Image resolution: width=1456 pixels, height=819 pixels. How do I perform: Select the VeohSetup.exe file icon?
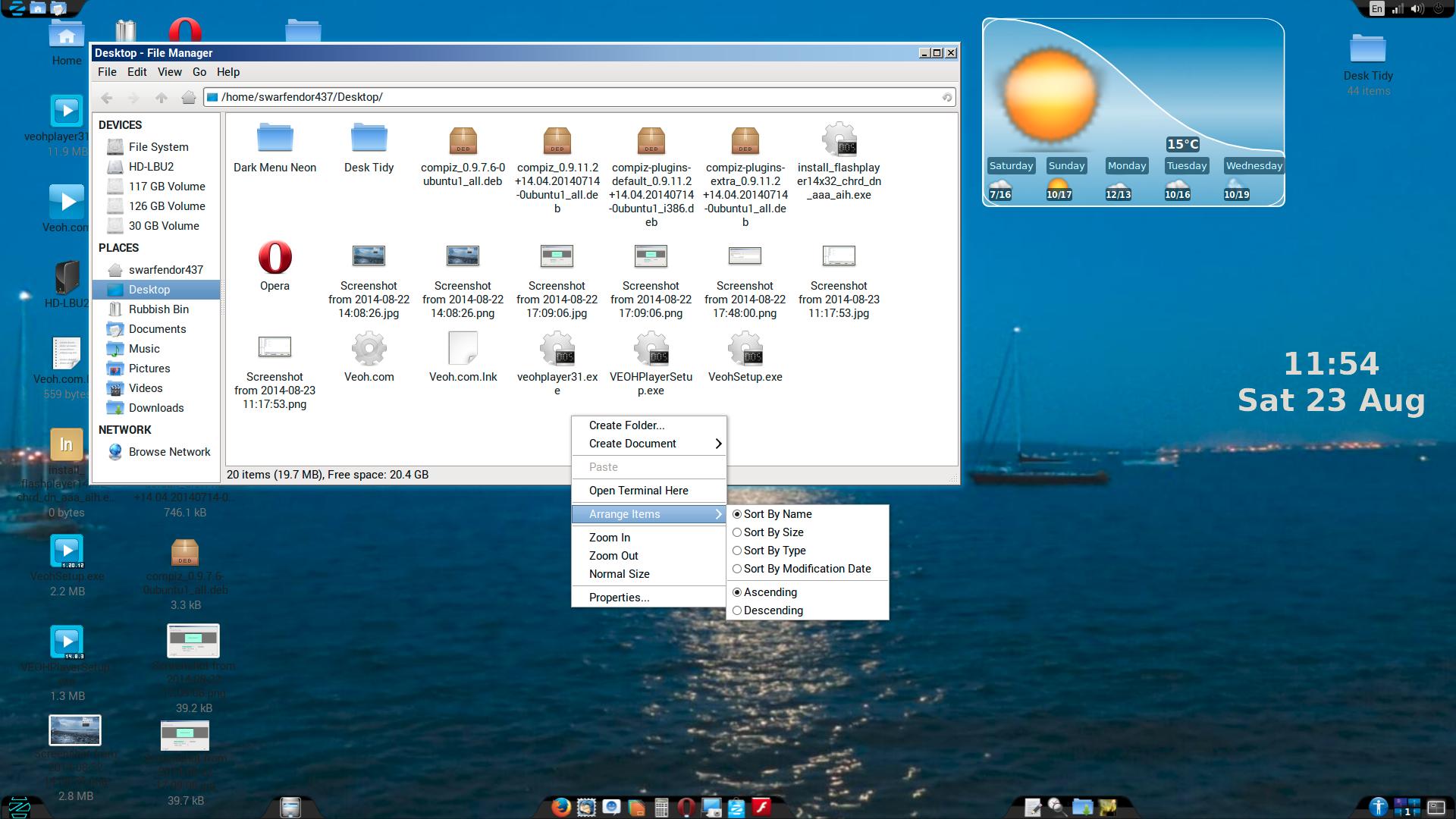click(745, 350)
